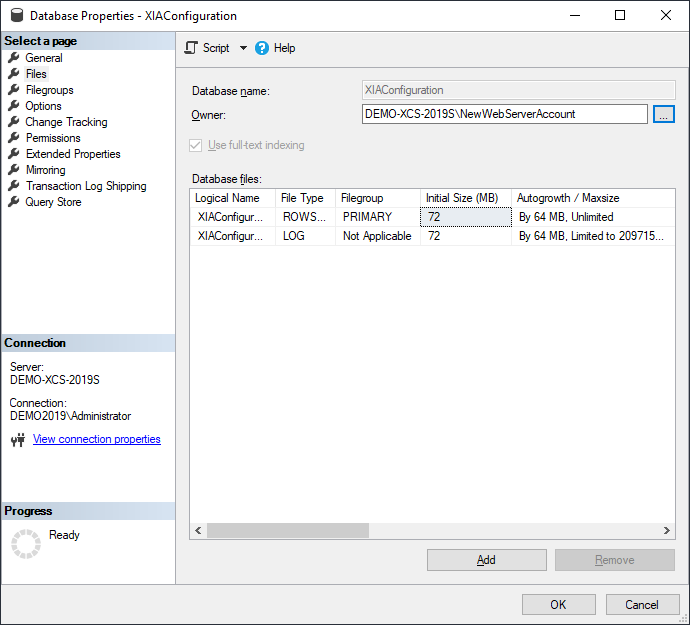
Task: Click the Autogrowth / Maxsize column header
Action: coord(593,198)
